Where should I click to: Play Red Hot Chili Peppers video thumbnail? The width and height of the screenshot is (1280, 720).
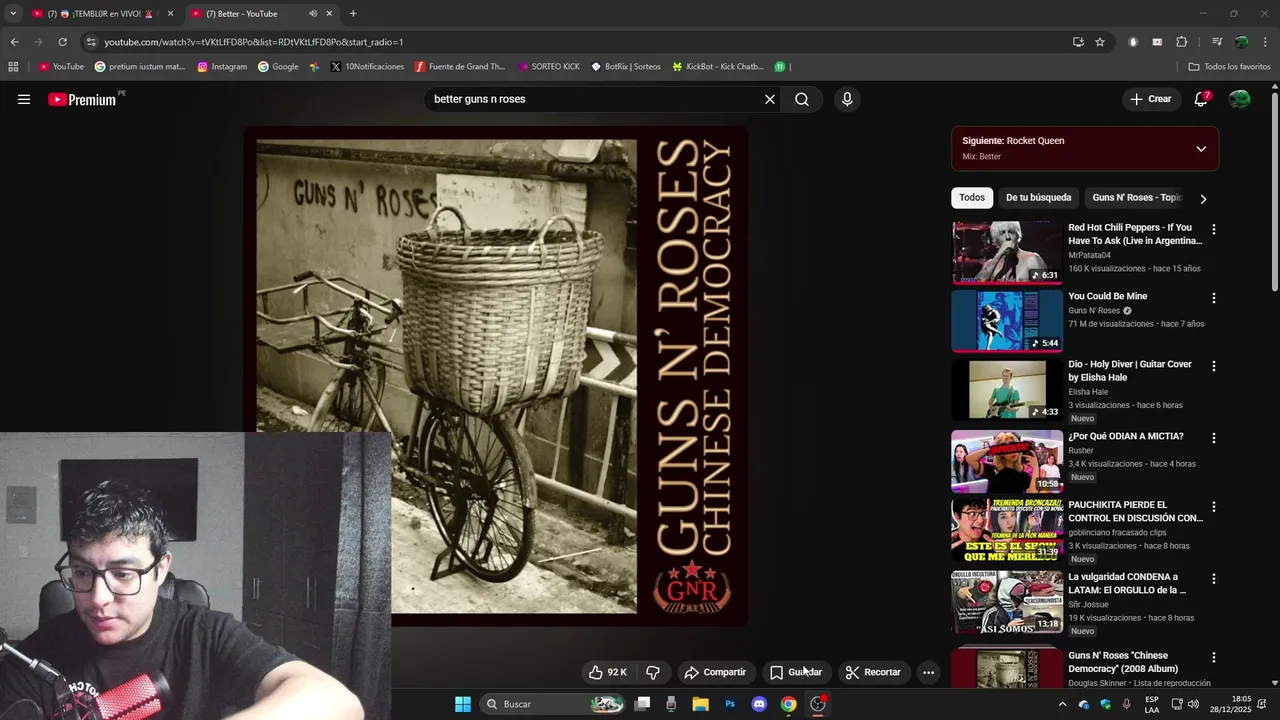[1006, 253]
